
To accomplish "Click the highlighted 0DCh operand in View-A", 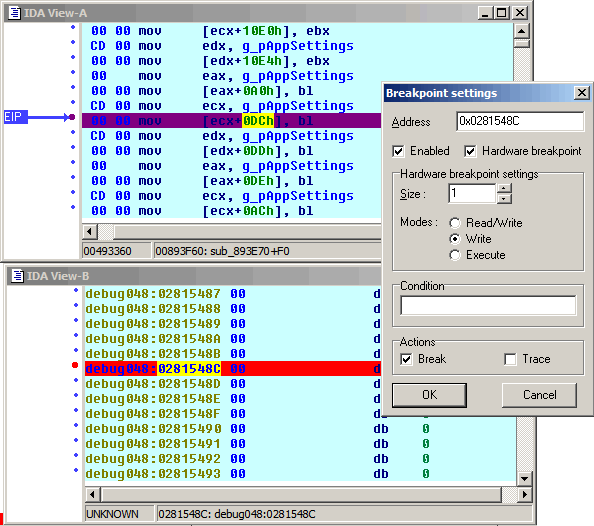I will click(x=258, y=121).
